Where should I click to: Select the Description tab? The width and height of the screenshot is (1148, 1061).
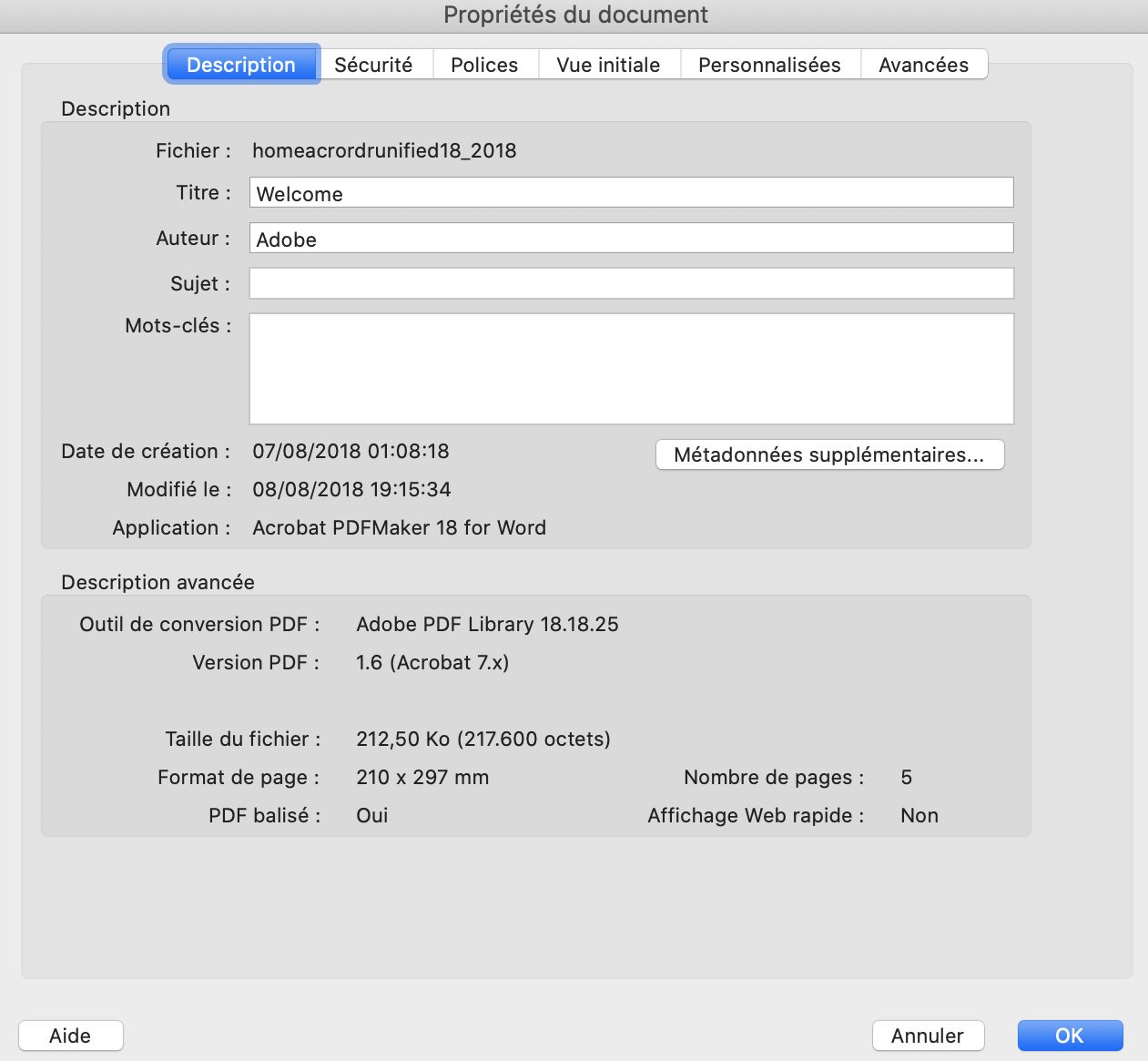241,65
